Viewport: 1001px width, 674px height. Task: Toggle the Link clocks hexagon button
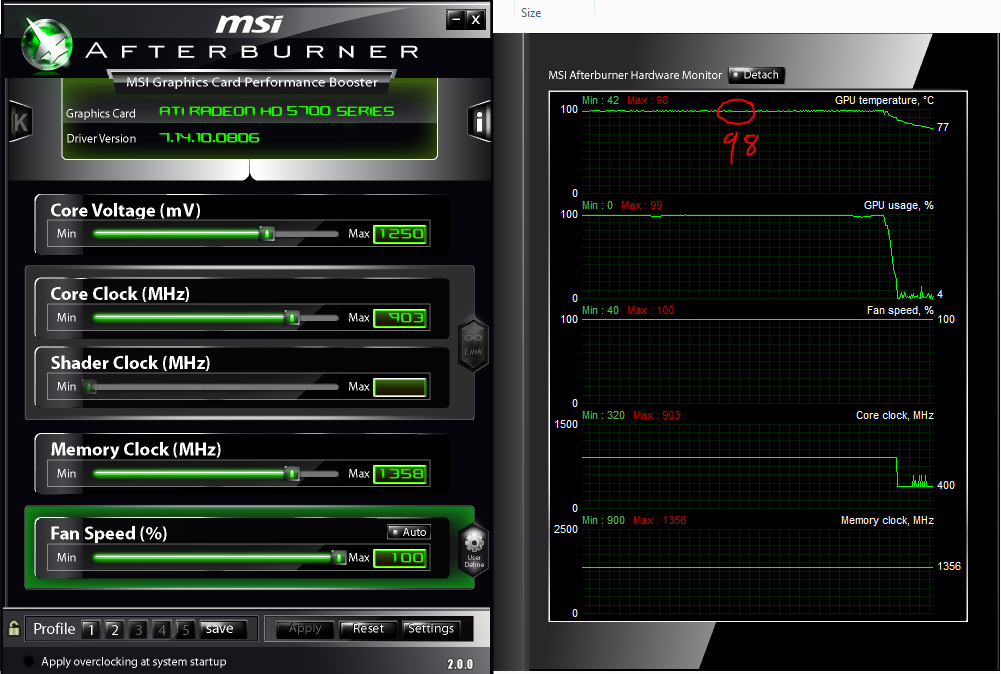(473, 343)
